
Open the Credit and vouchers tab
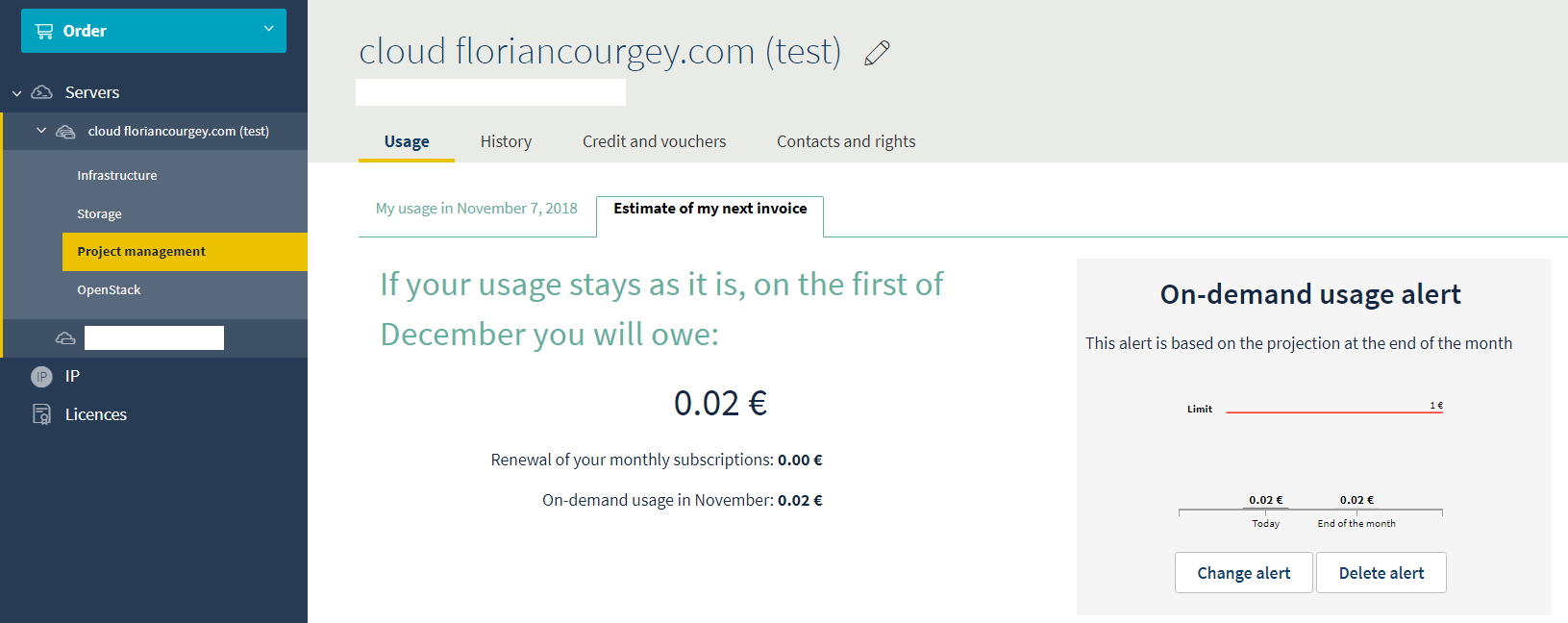click(654, 141)
